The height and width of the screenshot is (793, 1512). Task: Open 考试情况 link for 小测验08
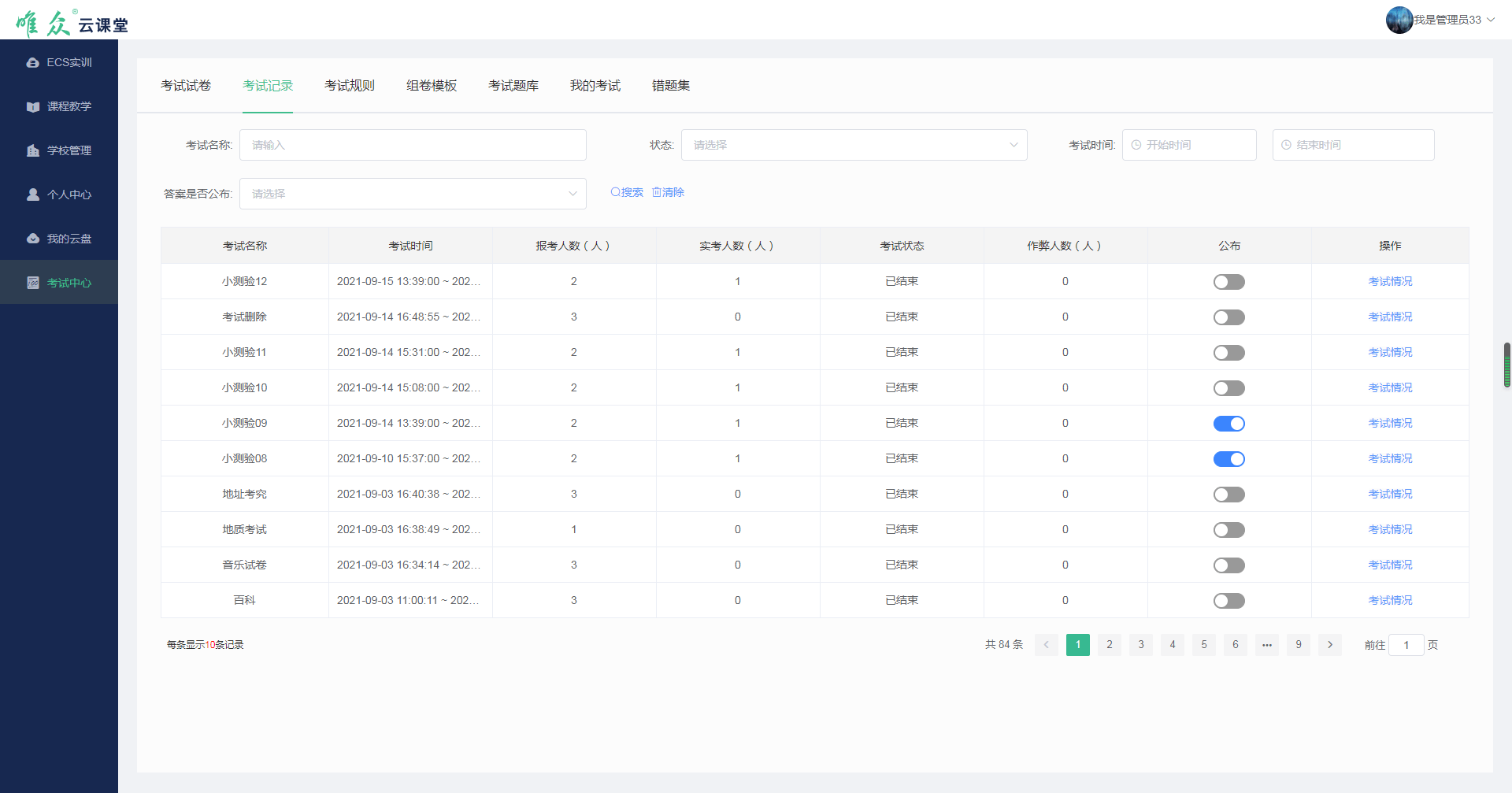click(1390, 458)
